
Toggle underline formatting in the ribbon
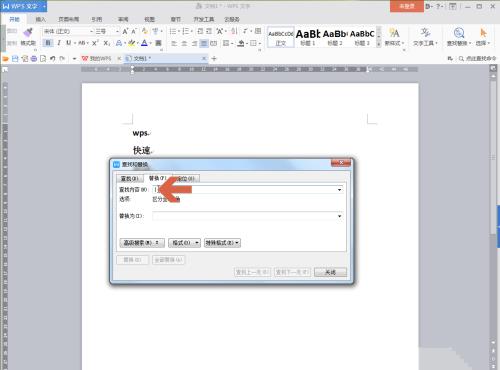(68, 43)
